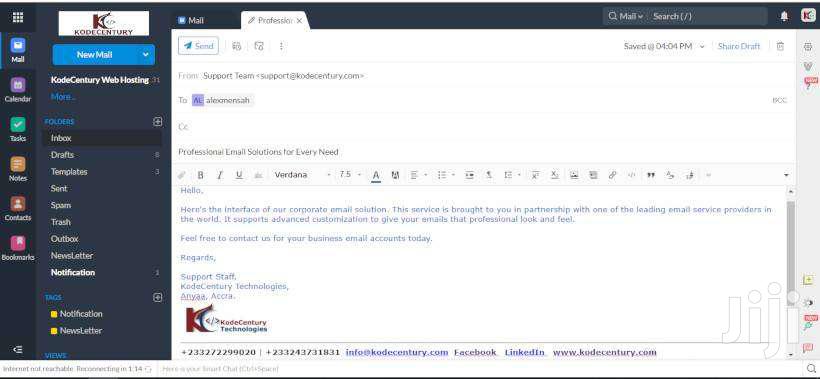Clear text formatting

[x=670, y=175]
